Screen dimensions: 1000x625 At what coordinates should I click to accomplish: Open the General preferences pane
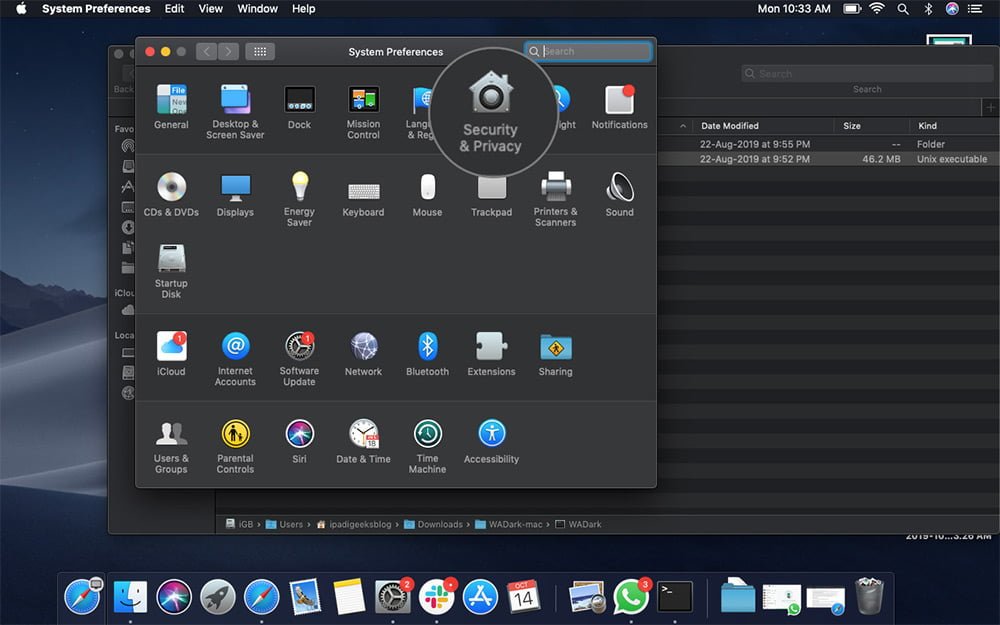pyautogui.click(x=171, y=107)
